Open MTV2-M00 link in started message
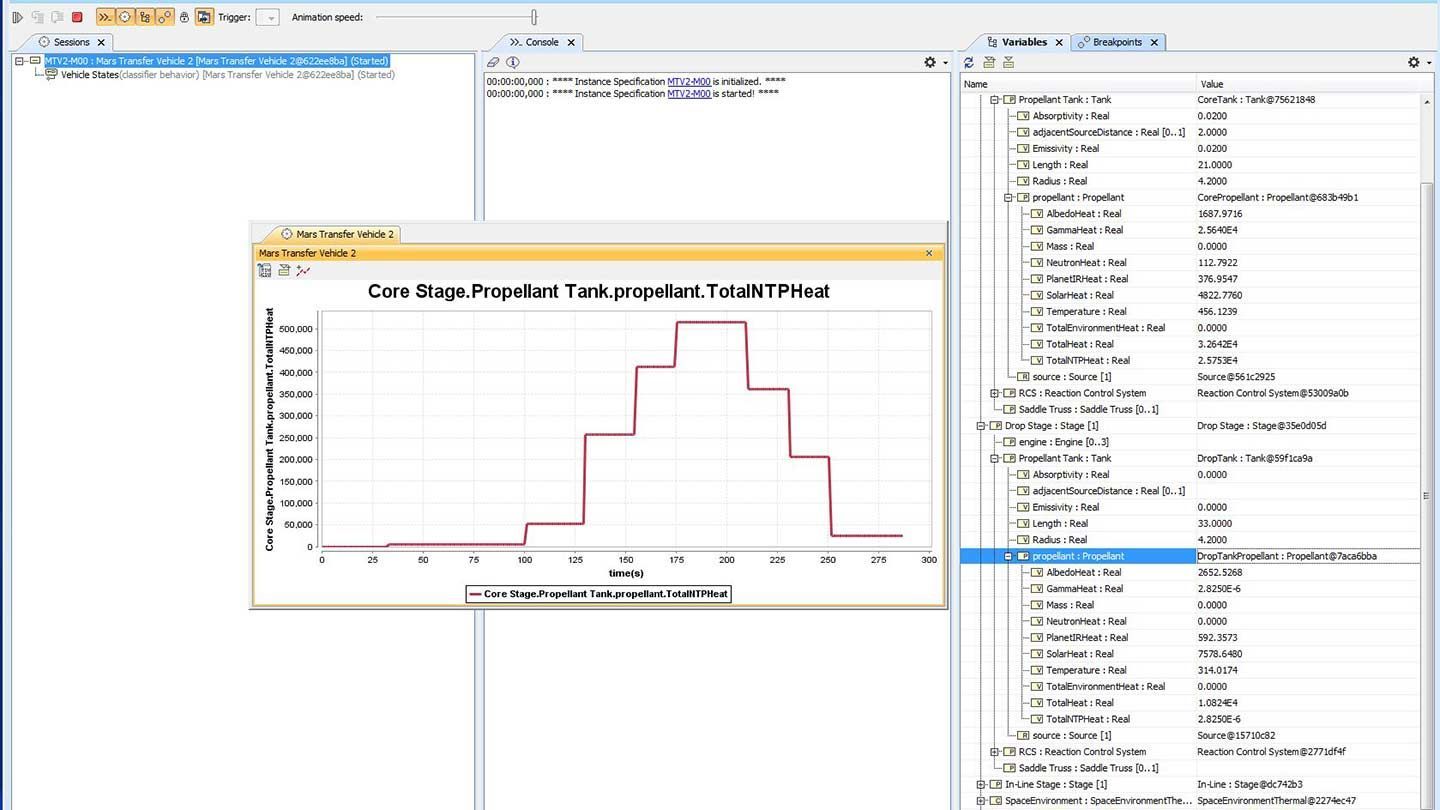Image resolution: width=1440 pixels, height=810 pixels. pos(689,93)
